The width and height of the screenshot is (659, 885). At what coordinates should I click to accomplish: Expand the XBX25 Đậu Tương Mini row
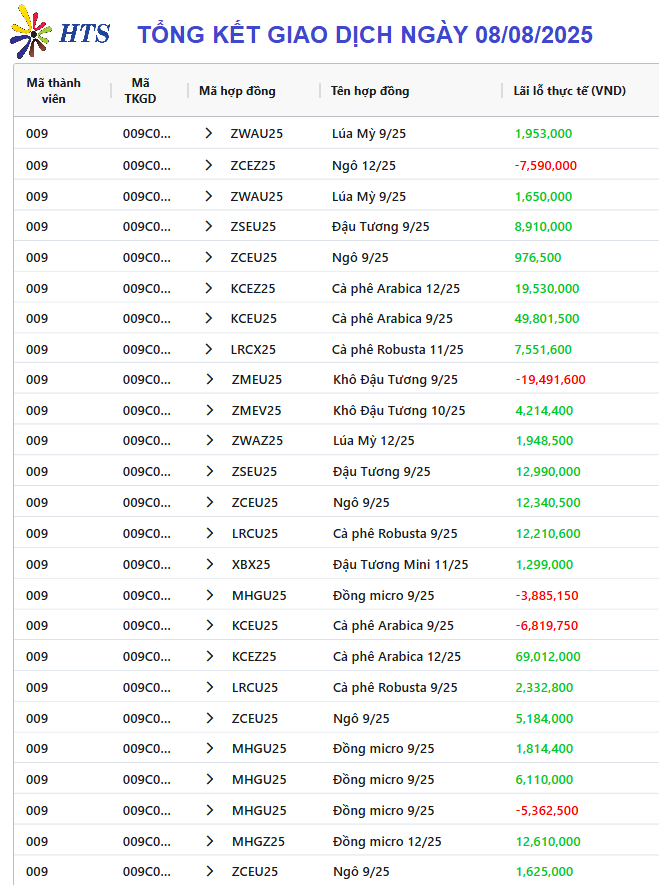(210, 564)
